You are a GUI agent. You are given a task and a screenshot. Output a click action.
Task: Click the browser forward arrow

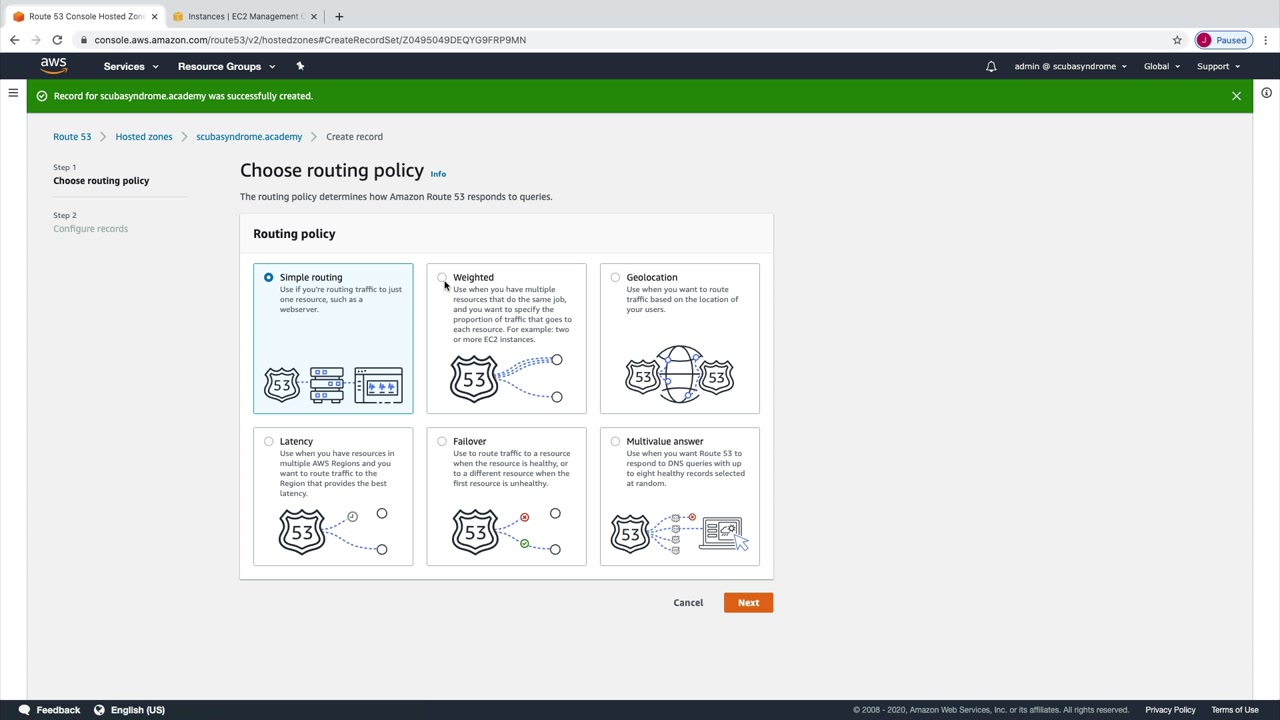point(36,40)
